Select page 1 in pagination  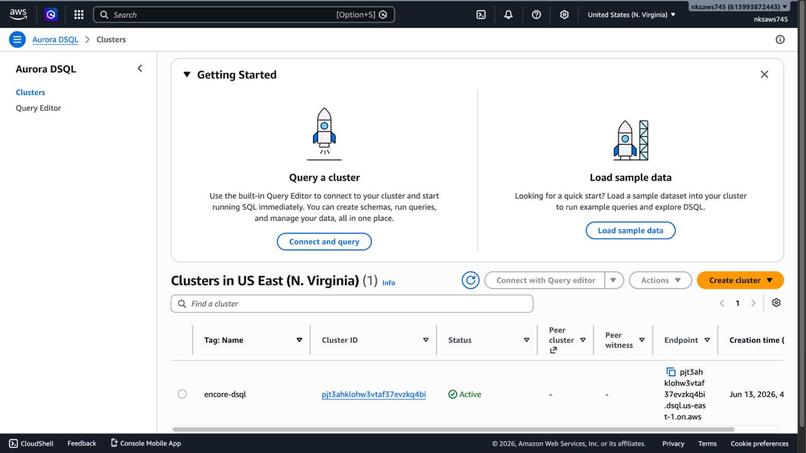[738, 303]
